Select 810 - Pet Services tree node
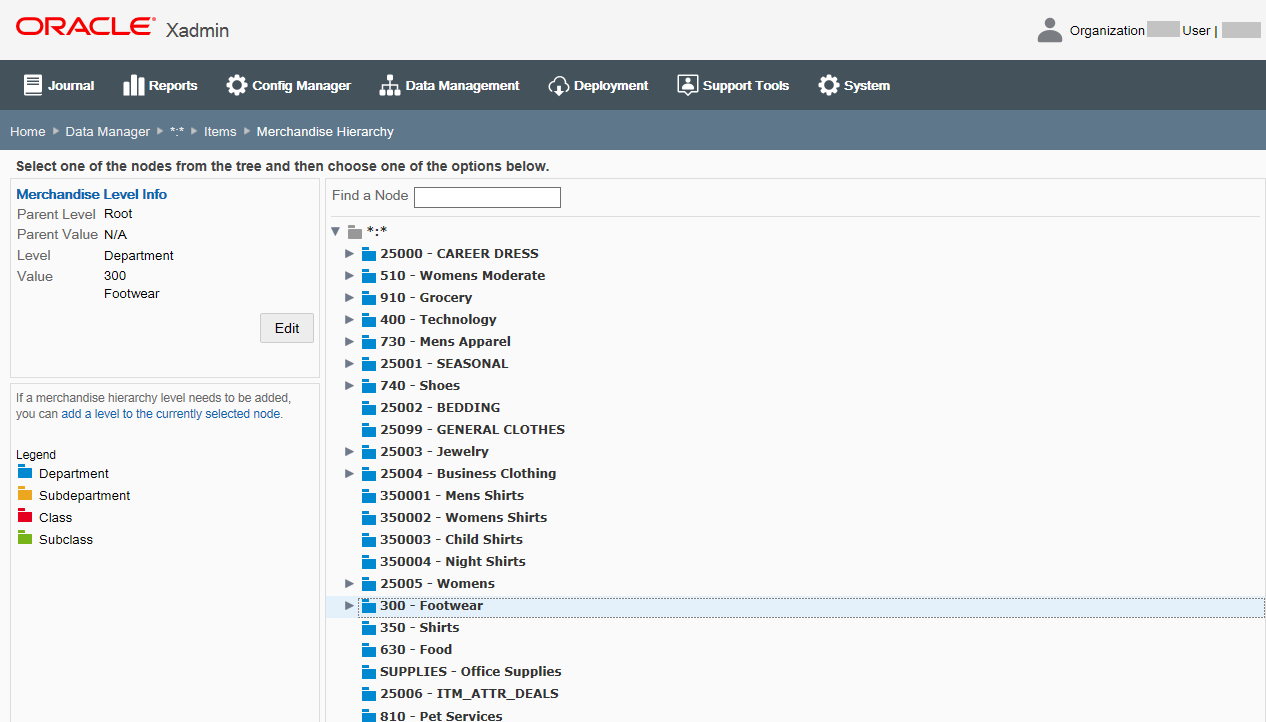Image resolution: width=1266 pixels, height=722 pixels. (441, 716)
